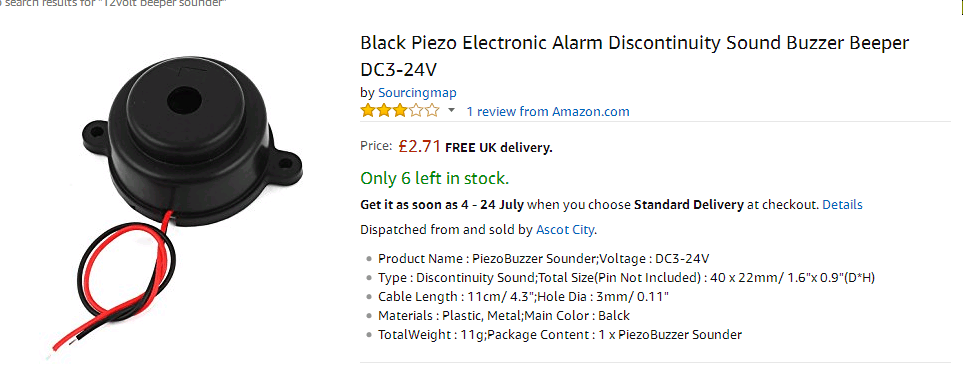
Task: Click the fourth empty rating star
Action: tap(416, 111)
